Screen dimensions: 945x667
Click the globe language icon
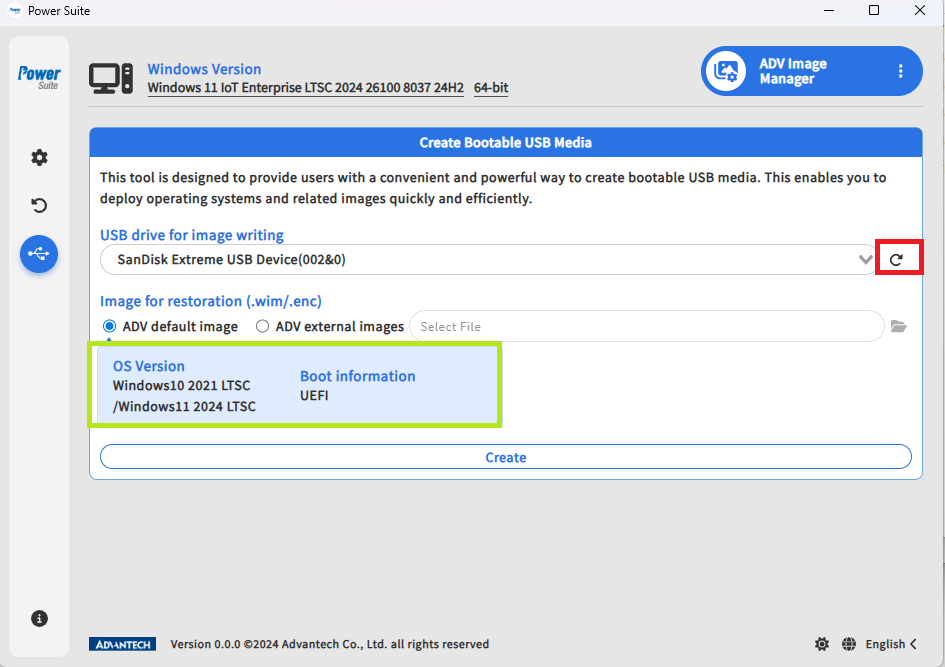[x=849, y=644]
